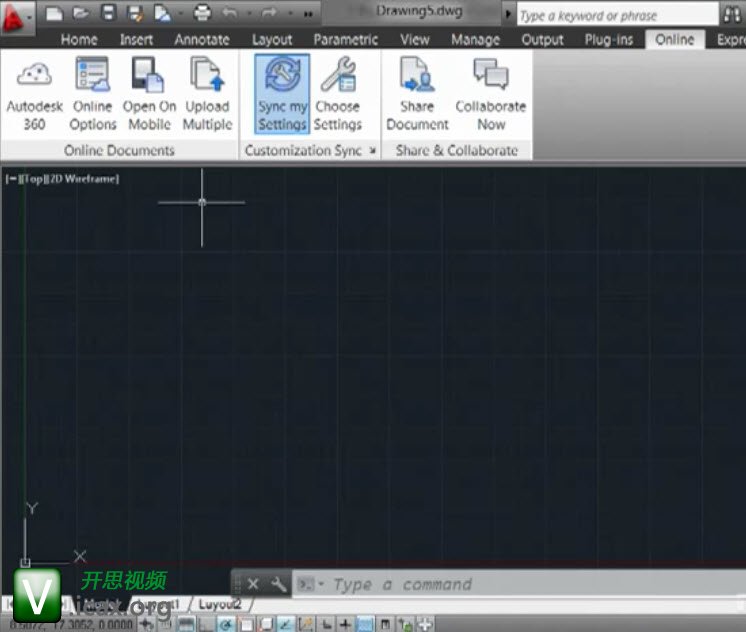
Task: Click in the keyword search field
Action: click(618, 15)
